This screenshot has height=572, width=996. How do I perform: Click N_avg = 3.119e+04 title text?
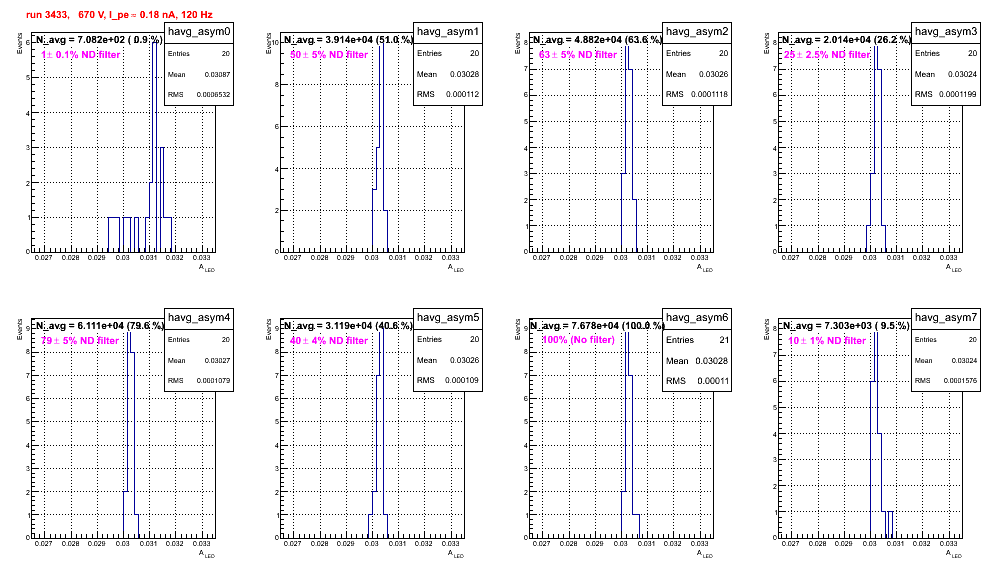pos(348,325)
